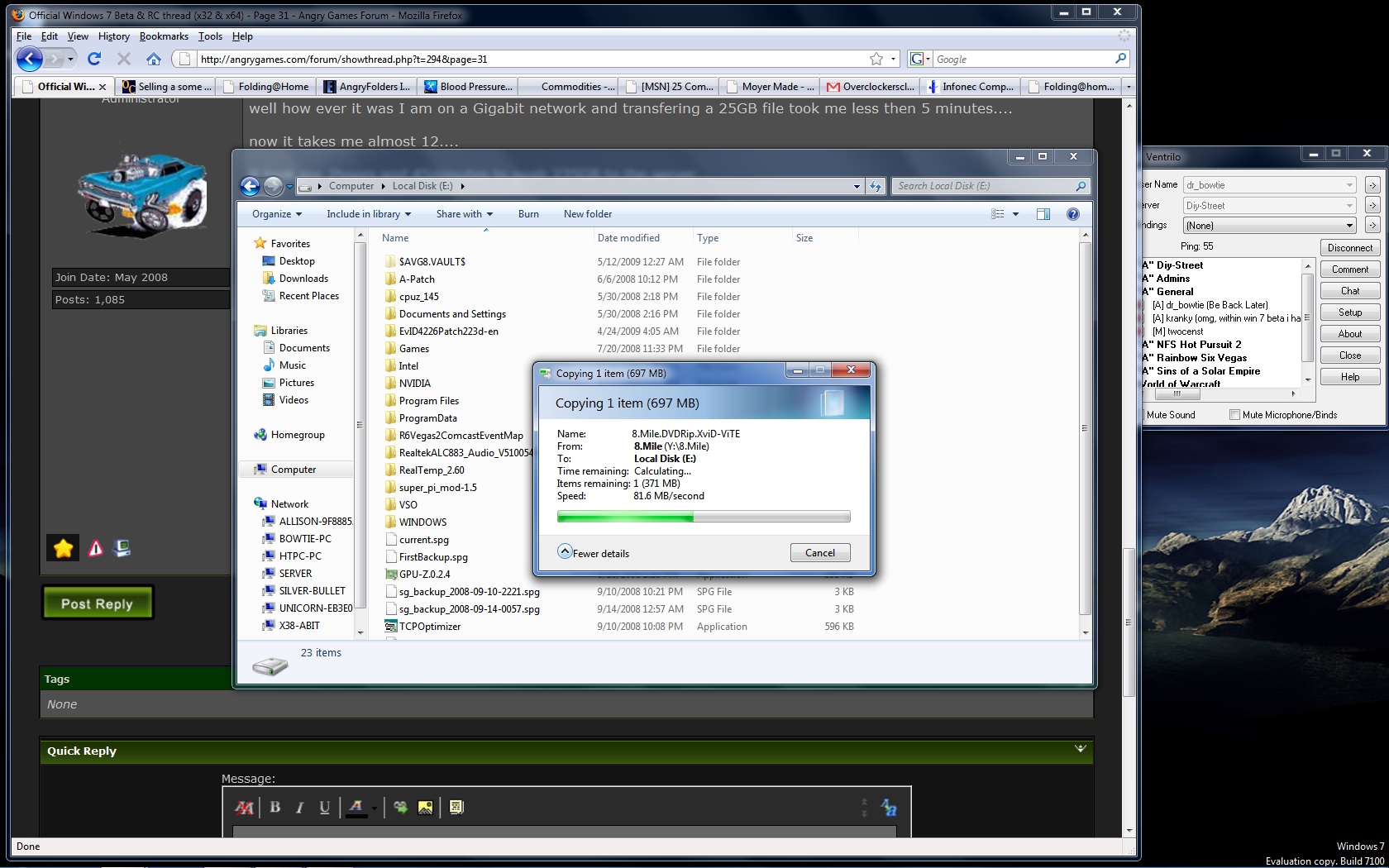The width and height of the screenshot is (1389, 868).
Task: Click the insert image icon in editor
Action: 425,808
